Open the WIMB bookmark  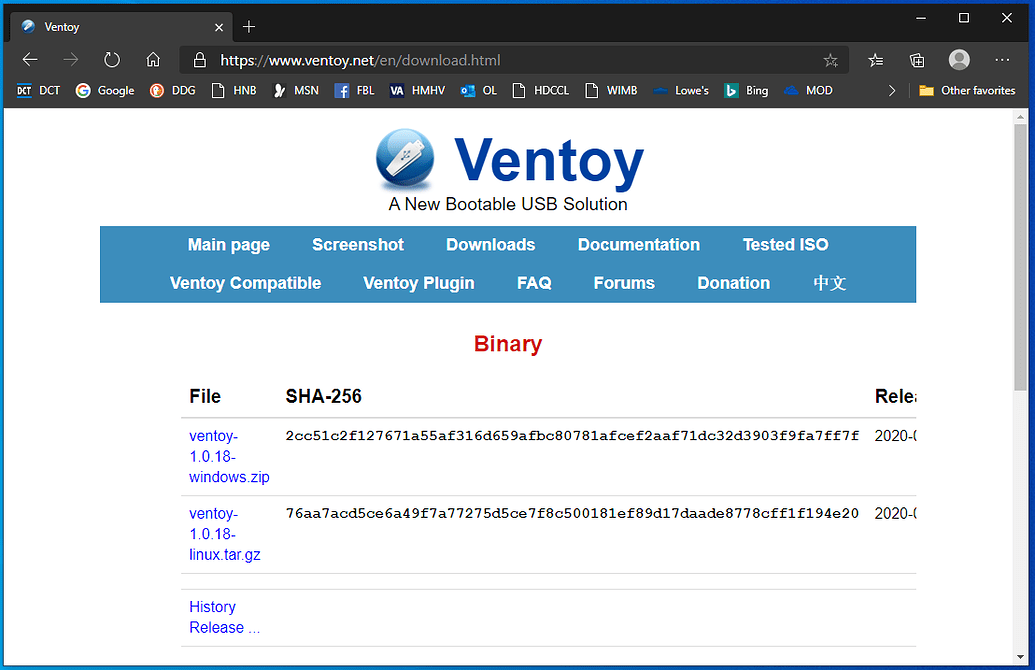[x=611, y=90]
